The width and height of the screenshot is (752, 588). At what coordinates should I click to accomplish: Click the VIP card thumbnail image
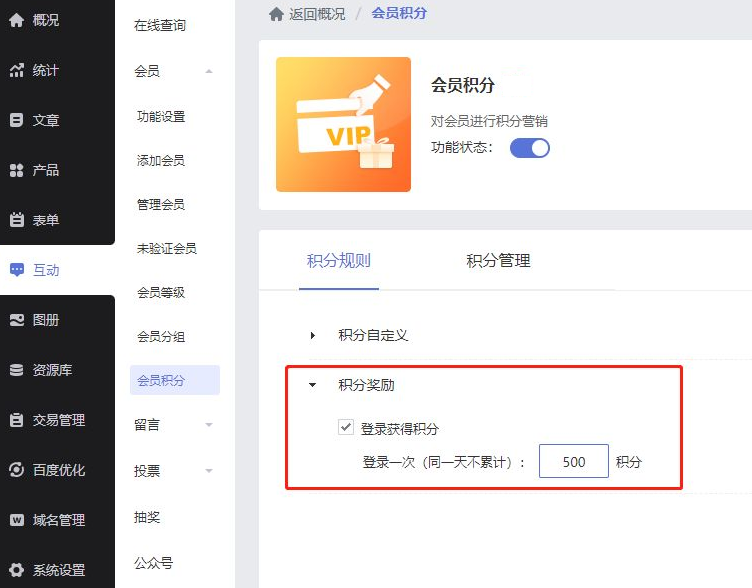pyautogui.click(x=343, y=124)
